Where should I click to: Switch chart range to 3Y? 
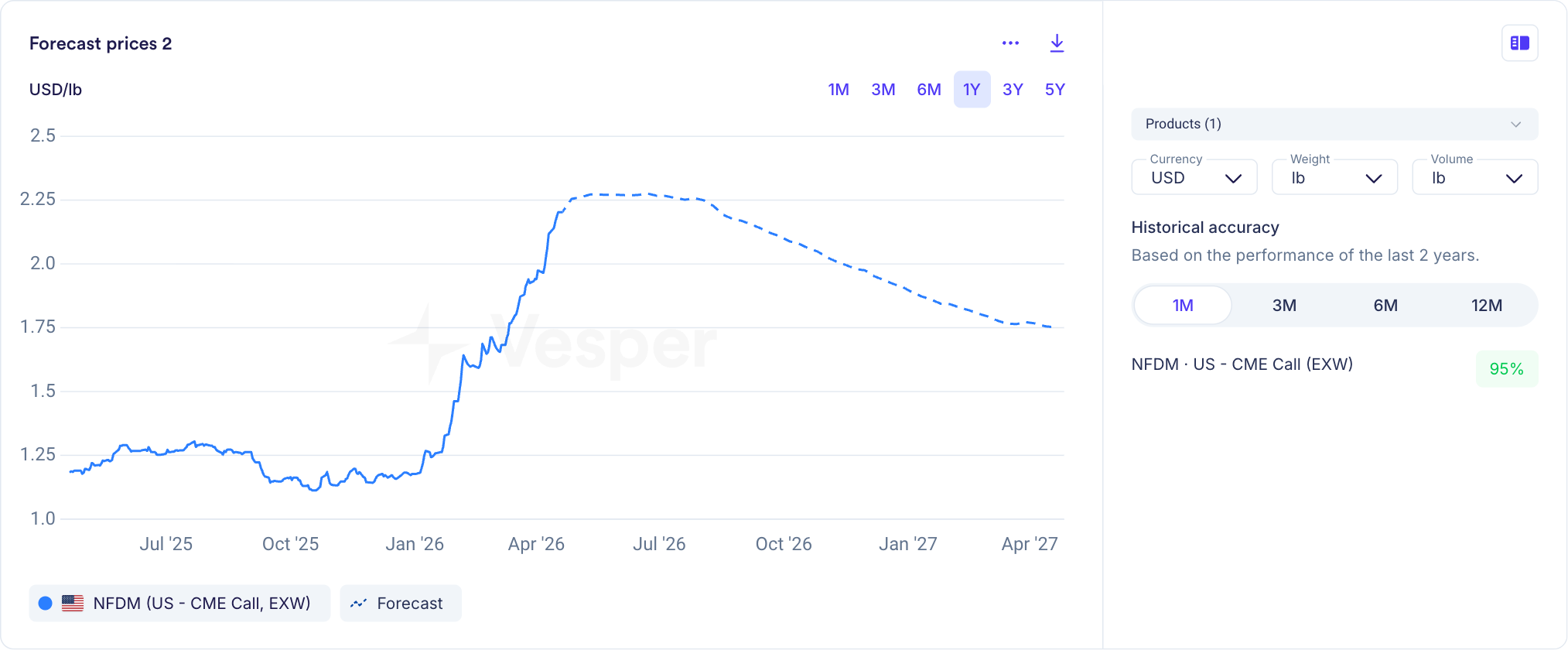[1013, 90]
